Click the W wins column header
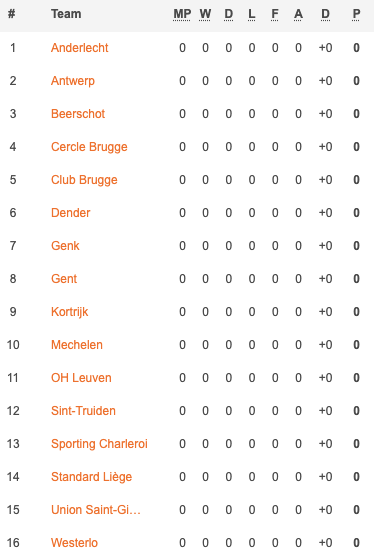The image size is (374, 560). pos(205,14)
